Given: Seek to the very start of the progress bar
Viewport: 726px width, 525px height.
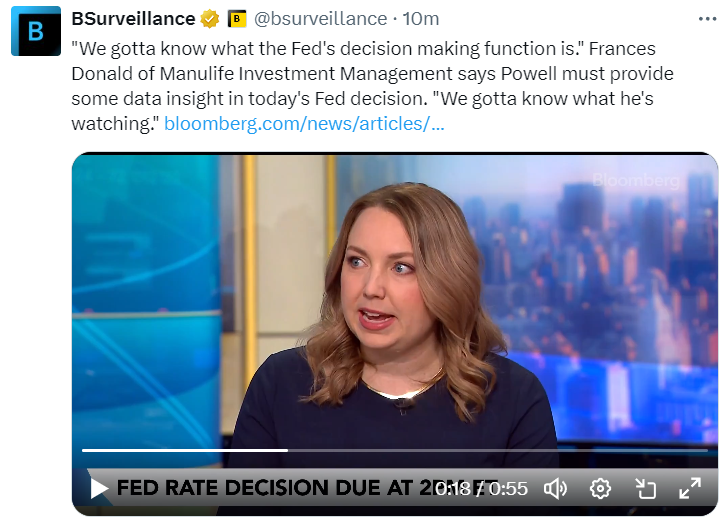Looking at the screenshot, I should tap(83, 451).
